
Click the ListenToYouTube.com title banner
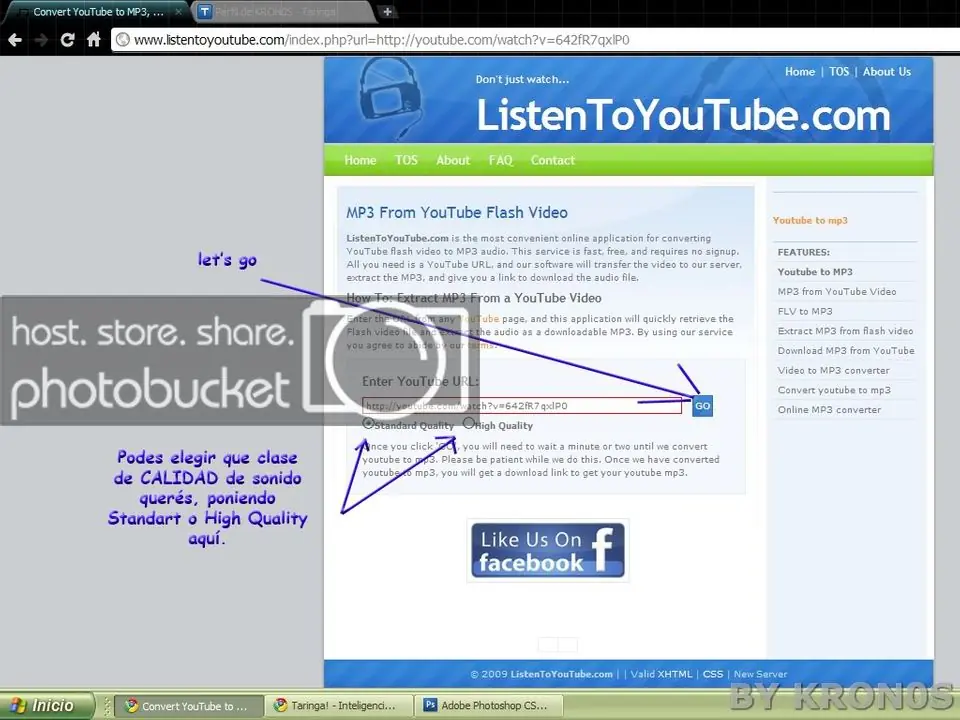(683, 115)
